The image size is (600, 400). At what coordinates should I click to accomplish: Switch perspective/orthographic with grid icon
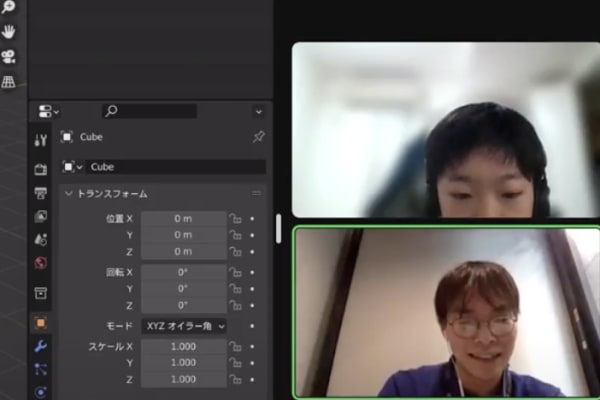coord(8,81)
